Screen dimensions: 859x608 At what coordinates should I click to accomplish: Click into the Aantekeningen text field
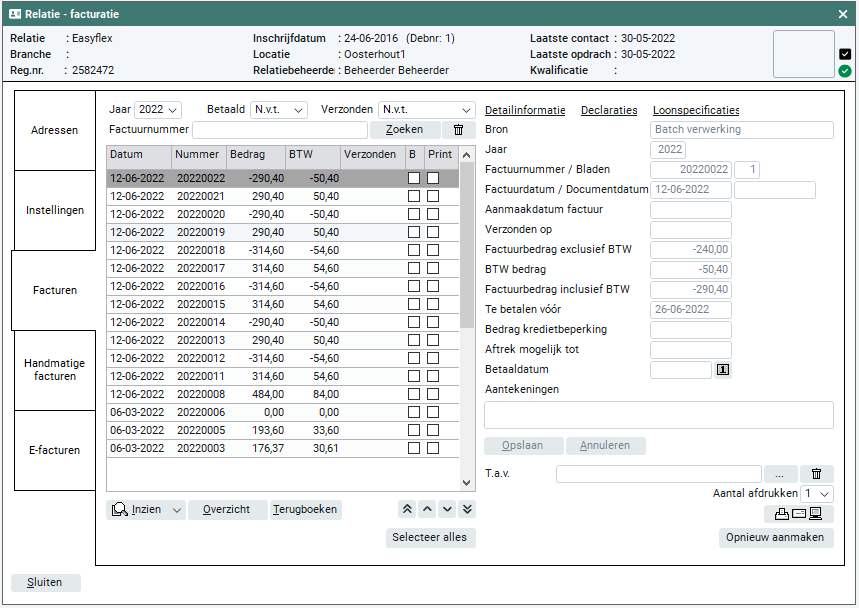(658, 415)
